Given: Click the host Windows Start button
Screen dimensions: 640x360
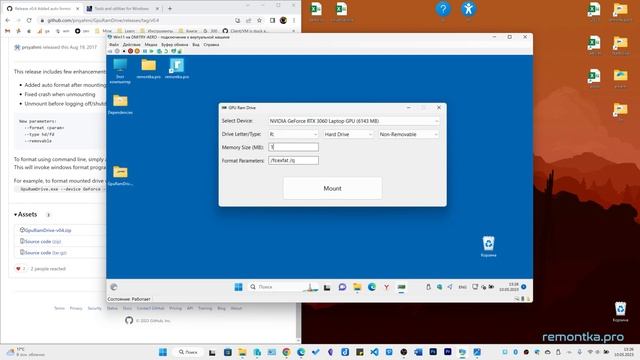Looking at the screenshot, I should (163, 352).
